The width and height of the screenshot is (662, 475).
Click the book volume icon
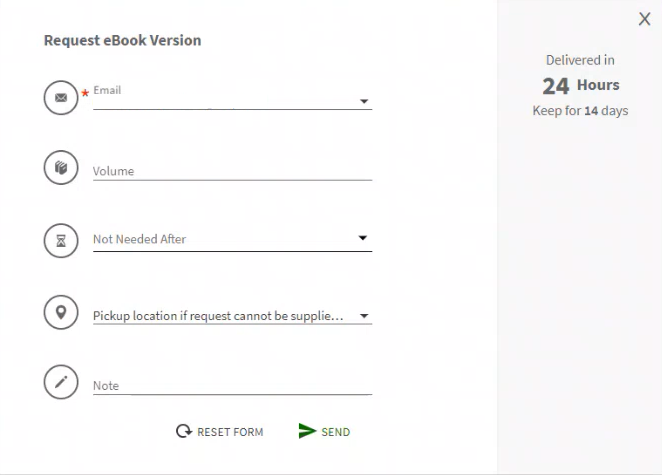click(60, 167)
